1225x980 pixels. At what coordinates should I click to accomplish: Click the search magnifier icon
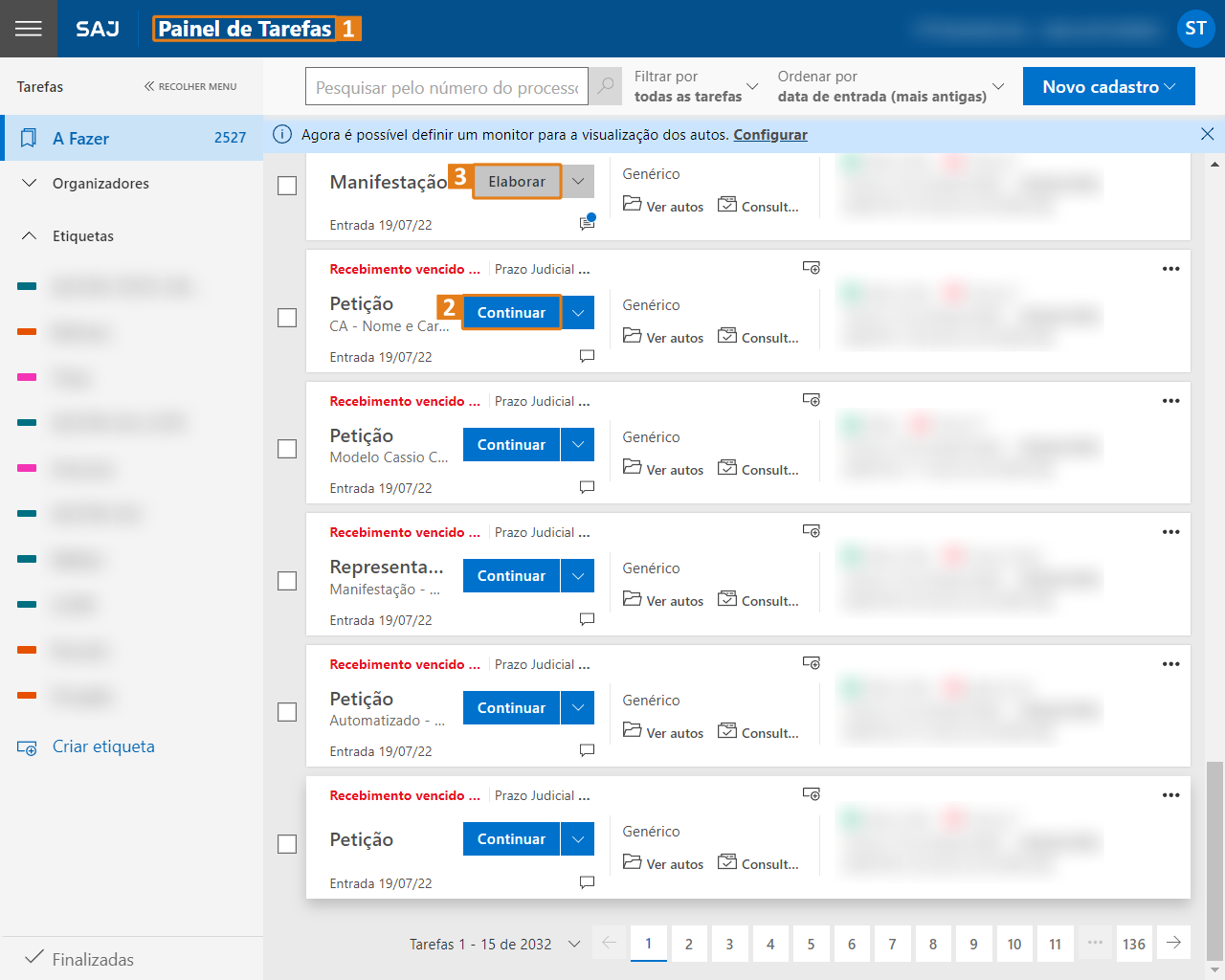pos(606,86)
